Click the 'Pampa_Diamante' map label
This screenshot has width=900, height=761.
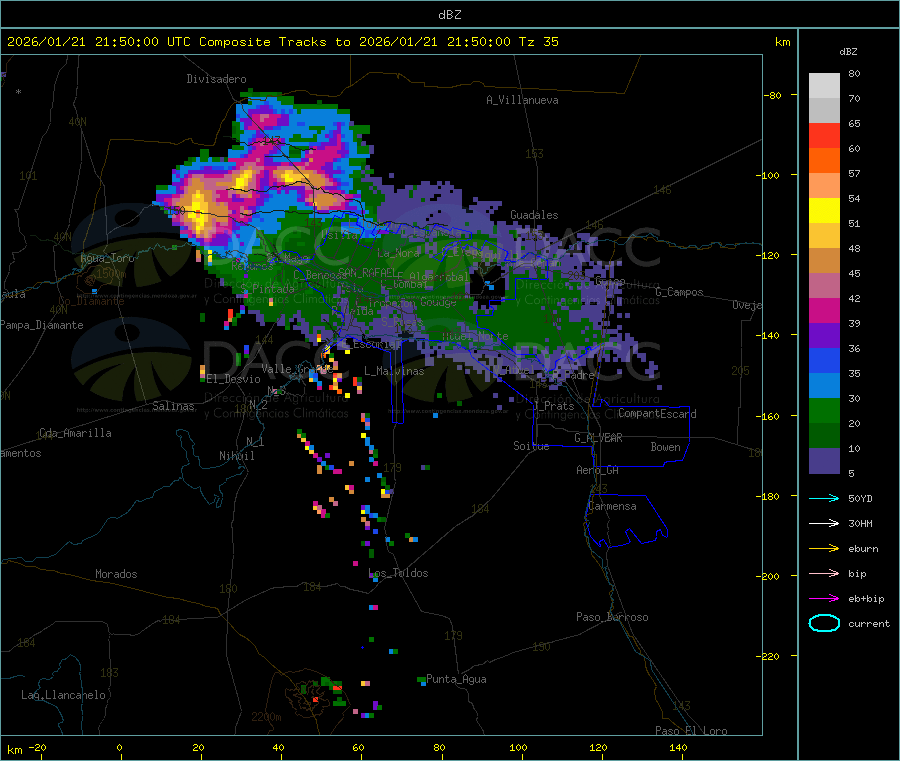tap(42, 325)
